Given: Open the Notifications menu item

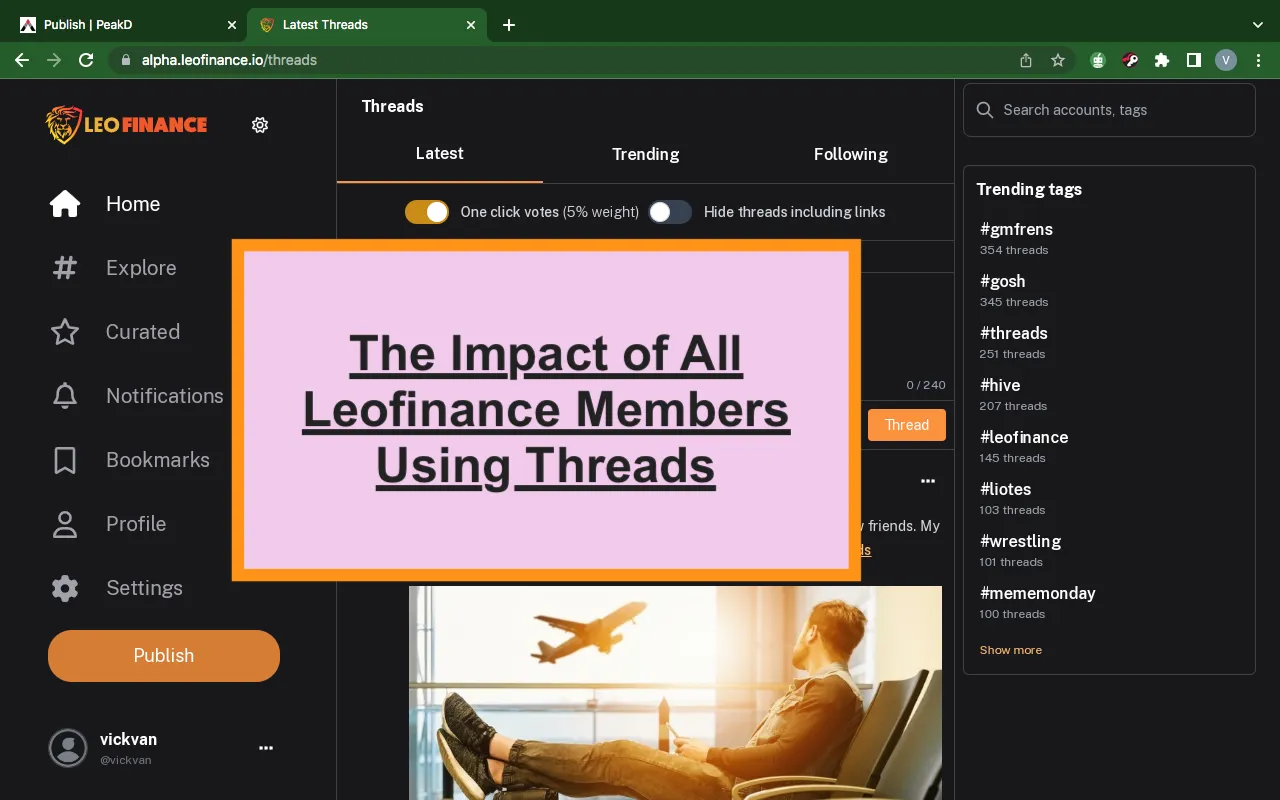Looking at the screenshot, I should point(165,396).
